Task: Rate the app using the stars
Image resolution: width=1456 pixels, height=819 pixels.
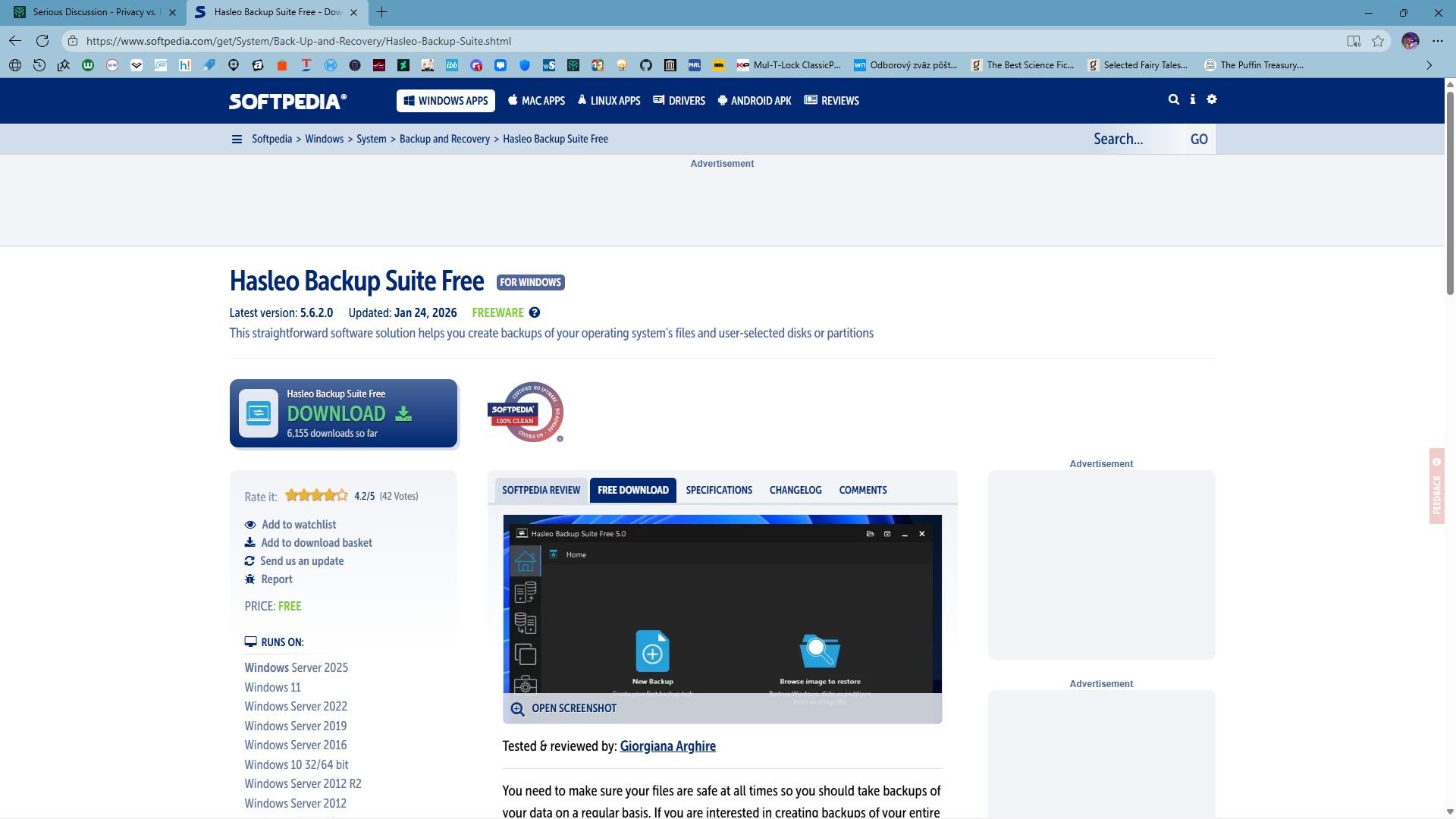Action: [x=316, y=496]
